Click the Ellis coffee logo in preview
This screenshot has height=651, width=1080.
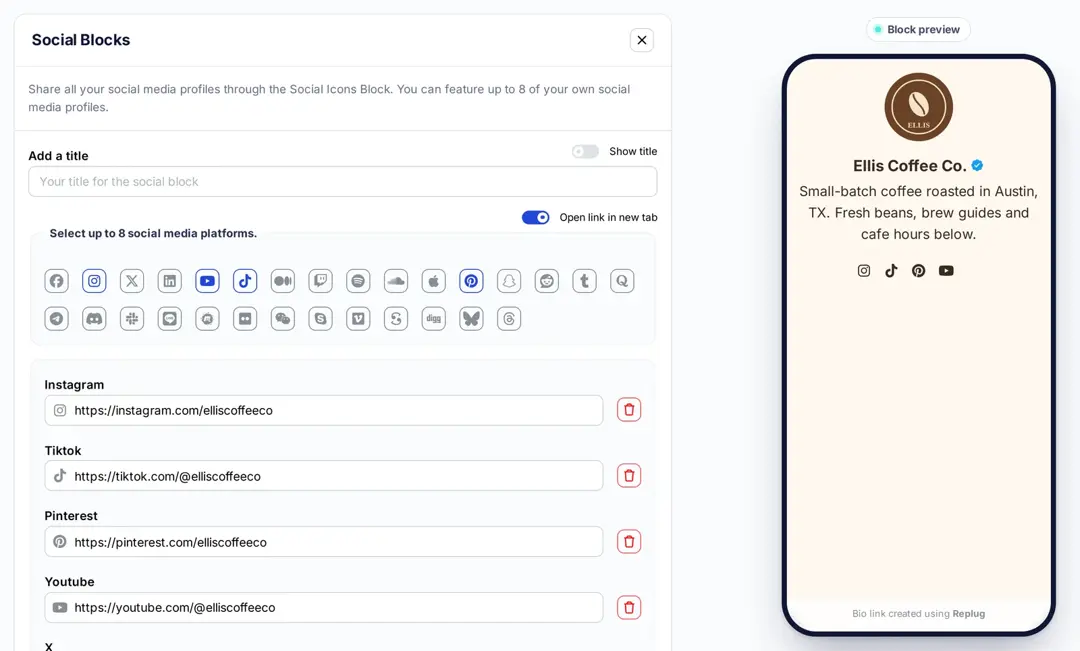click(919, 107)
